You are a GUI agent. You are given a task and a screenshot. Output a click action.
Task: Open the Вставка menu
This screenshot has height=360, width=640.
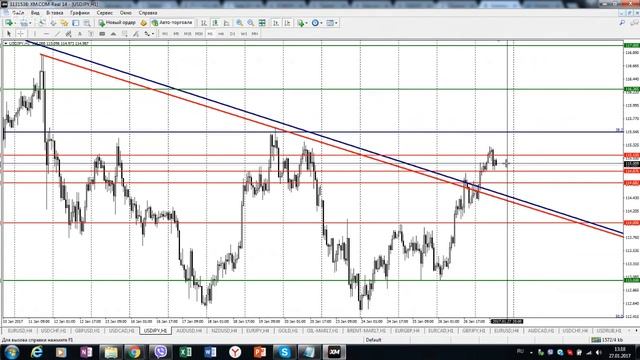[55, 13]
